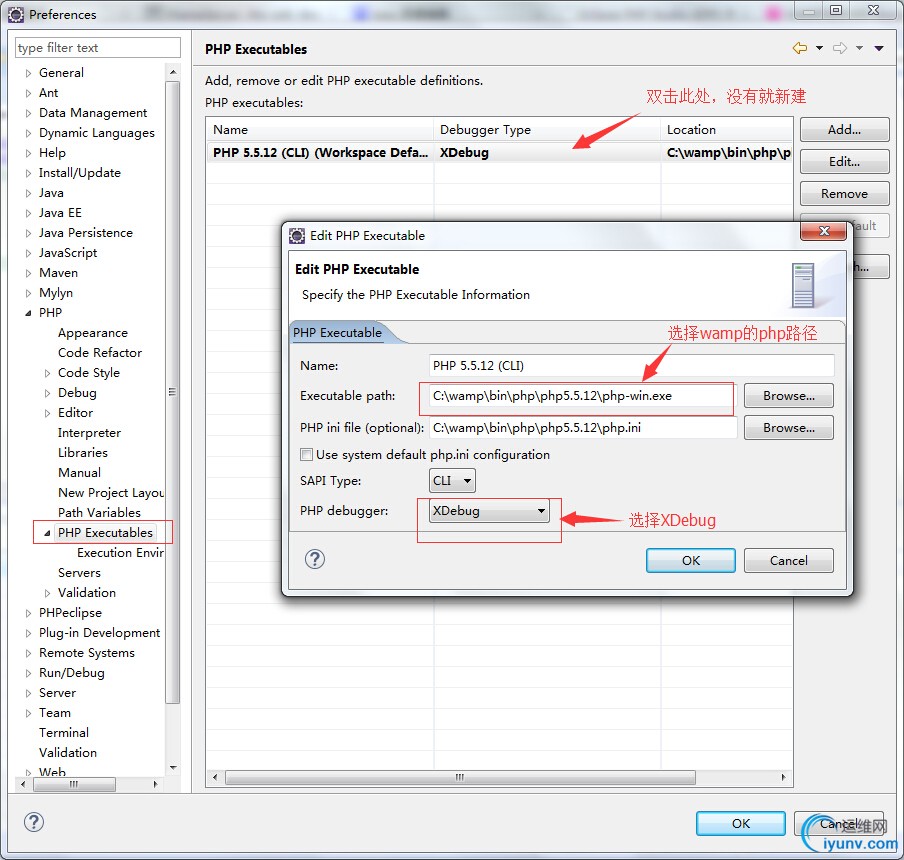Screen dimensions: 904x860
Task: Click tree scrollbar down arrow
Action: pos(172,768)
